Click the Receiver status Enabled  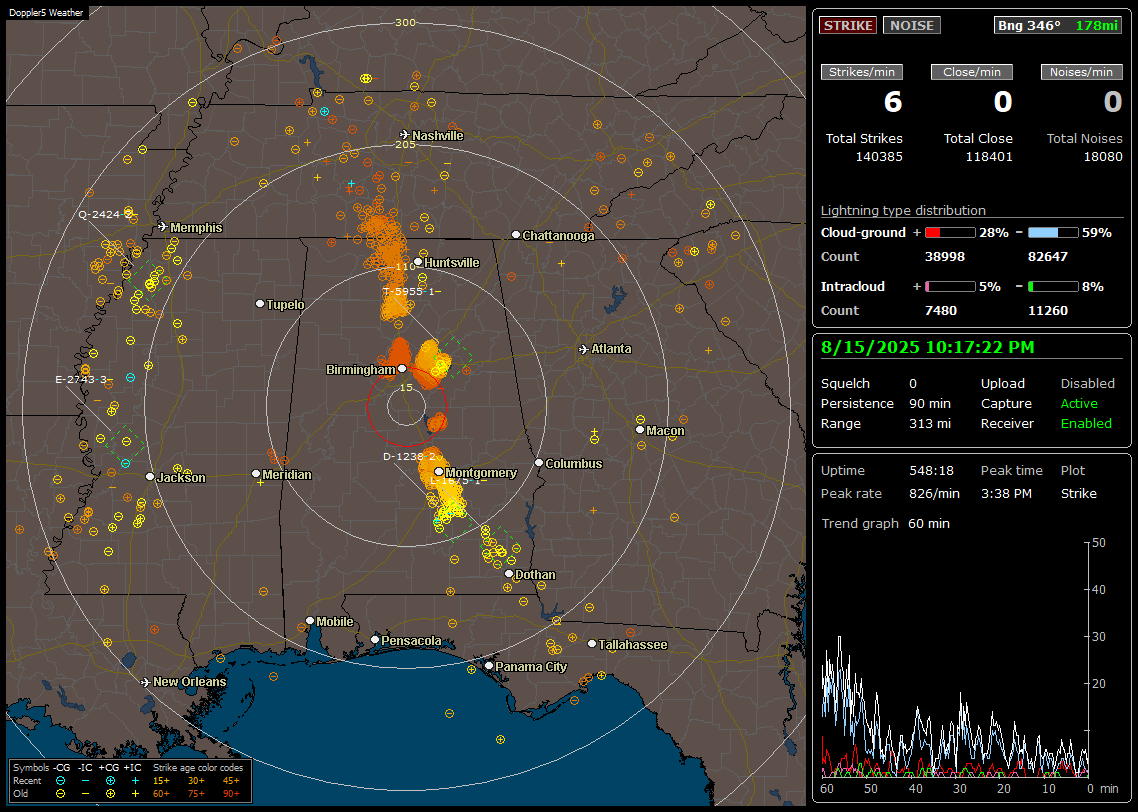(1086, 424)
